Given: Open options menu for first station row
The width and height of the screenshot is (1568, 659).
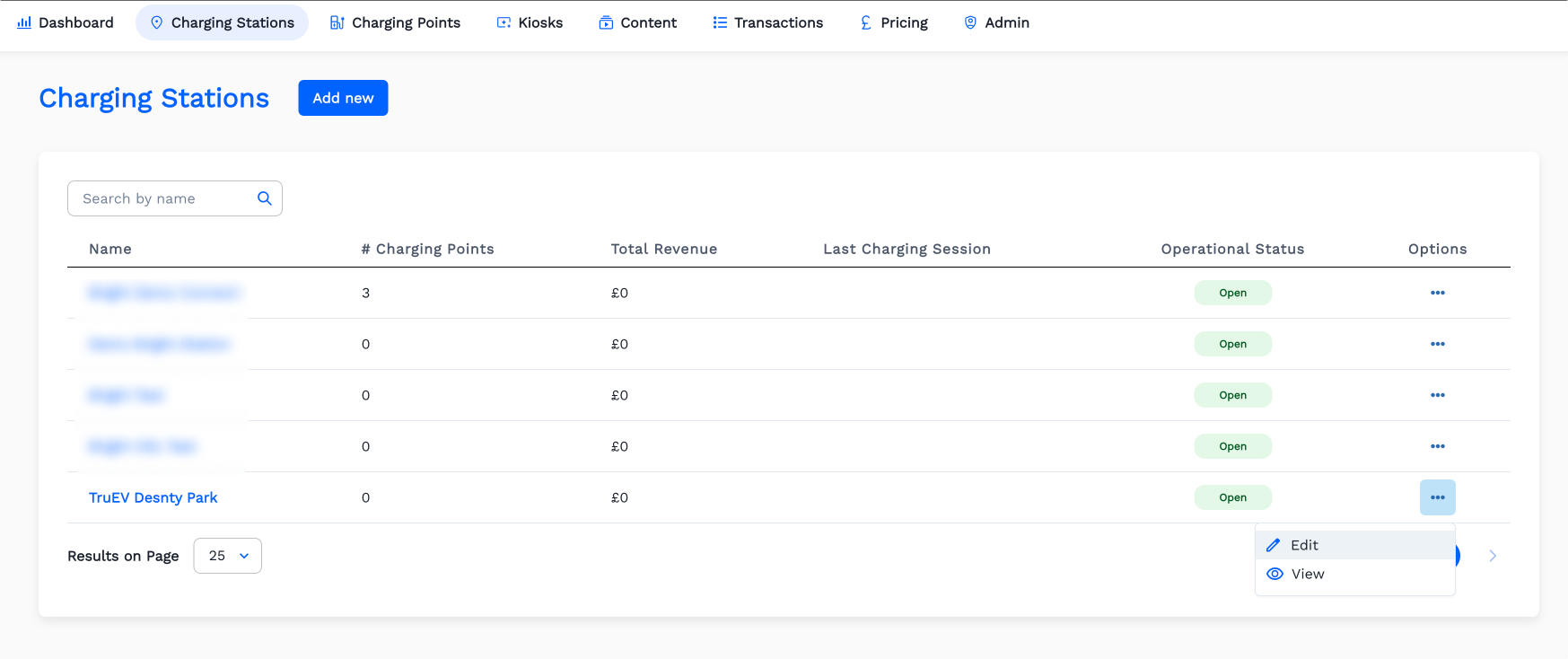Looking at the screenshot, I should coord(1437,293).
